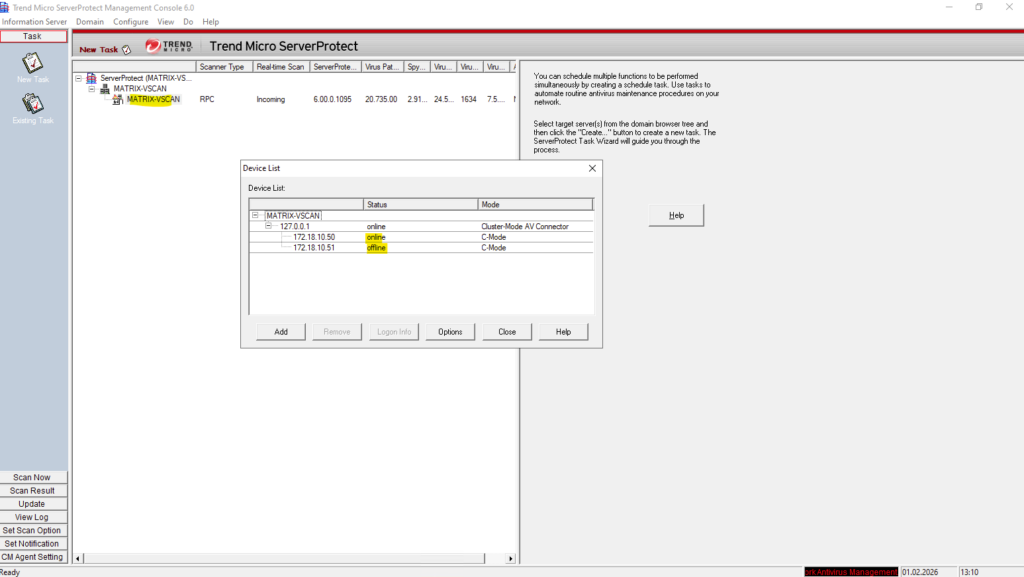
Task: Click Options button in Device List dialog
Action: point(450,332)
